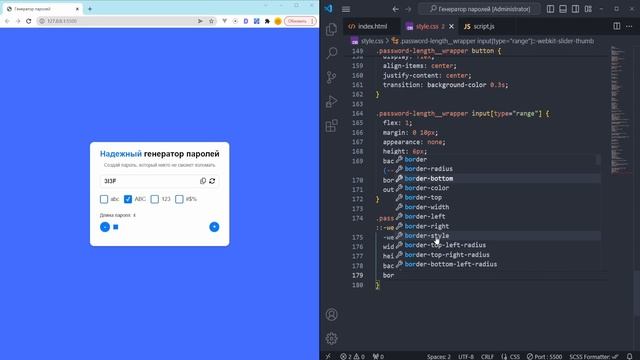
Task: Click line number 164 in the gutter
Action: click(x=358, y=113)
